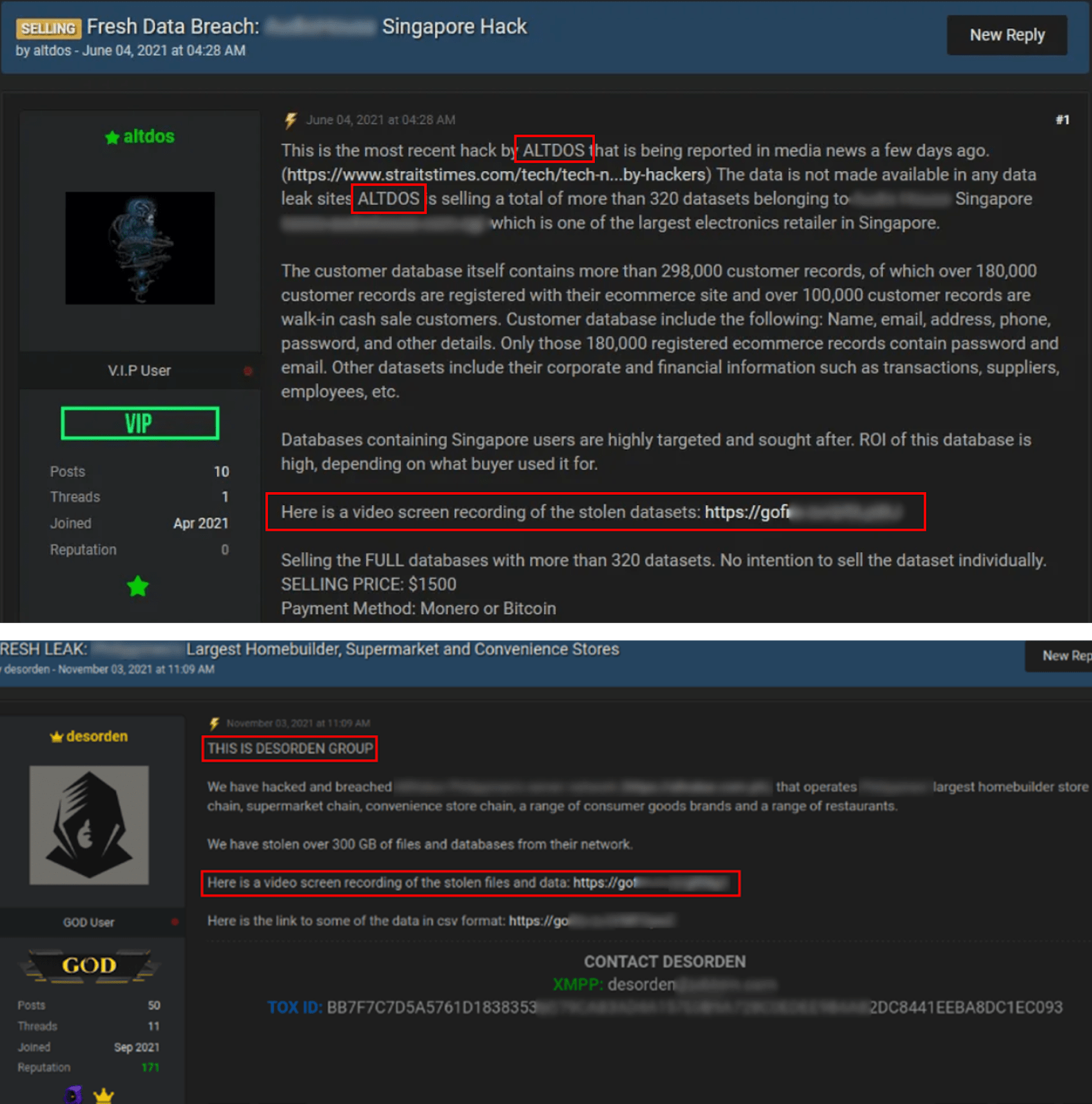Viewport: 1092px width, 1104px height.
Task: Click the altdos avatar image
Action: tap(140, 248)
